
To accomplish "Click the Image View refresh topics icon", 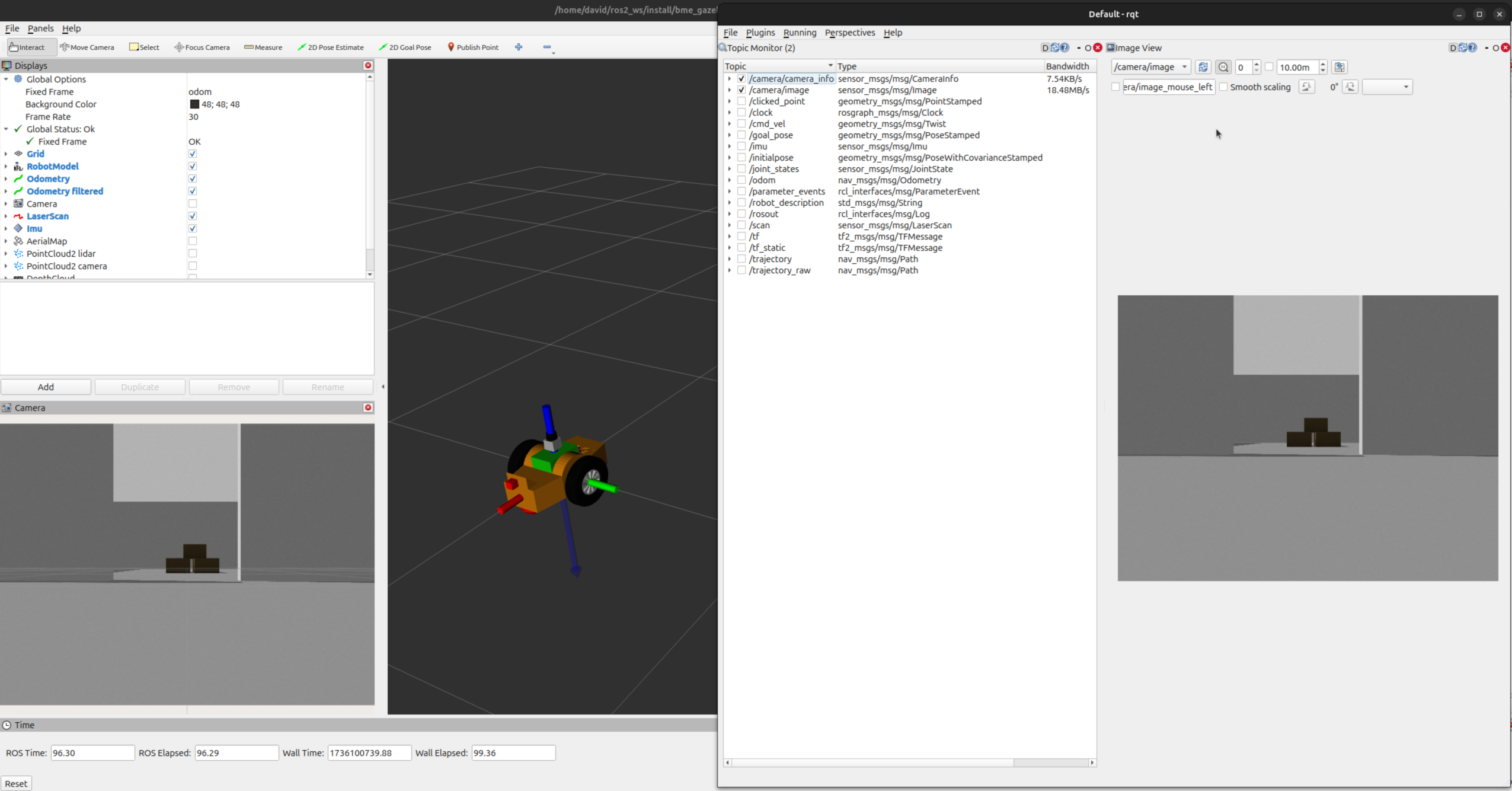I will pos(1203,68).
